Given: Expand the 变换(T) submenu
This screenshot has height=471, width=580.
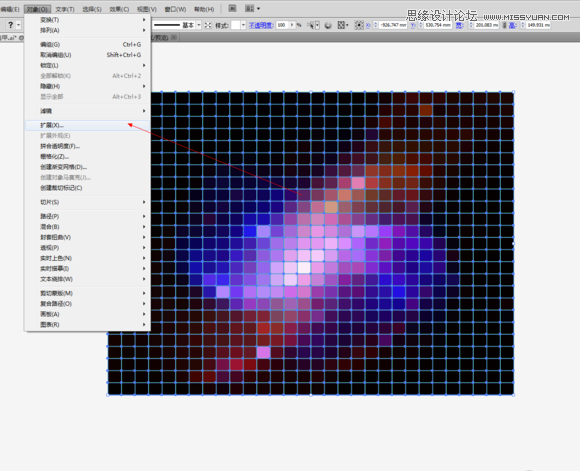Looking at the screenshot, I should [87, 20].
